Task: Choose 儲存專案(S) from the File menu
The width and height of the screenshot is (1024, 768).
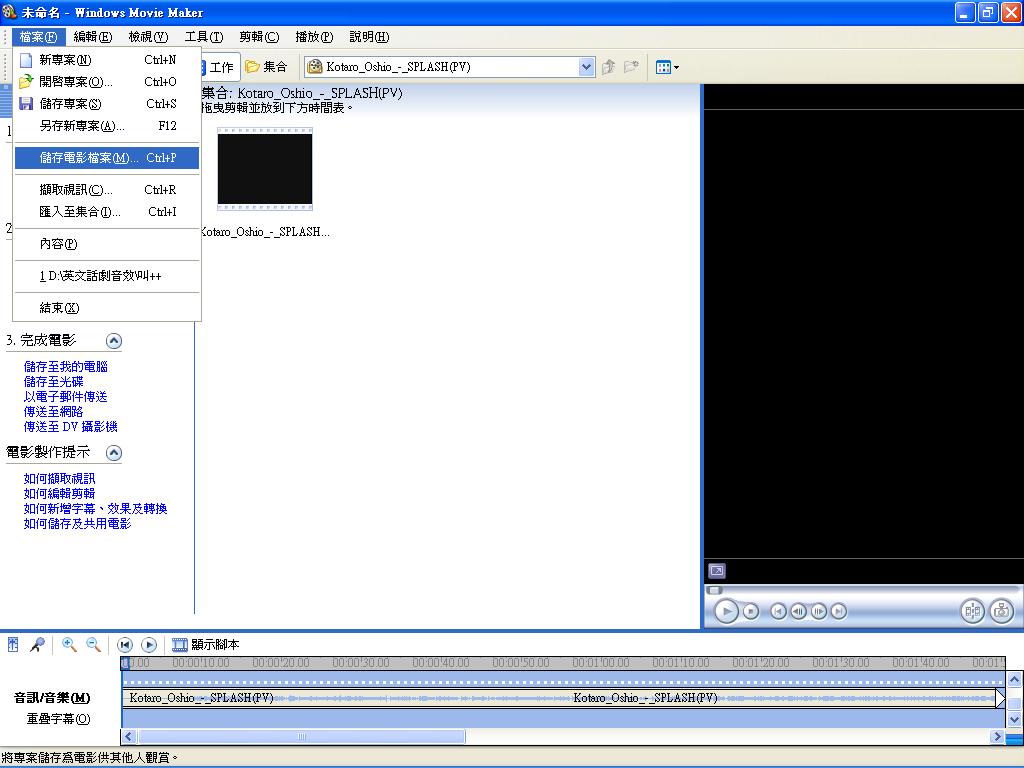Action: point(106,104)
